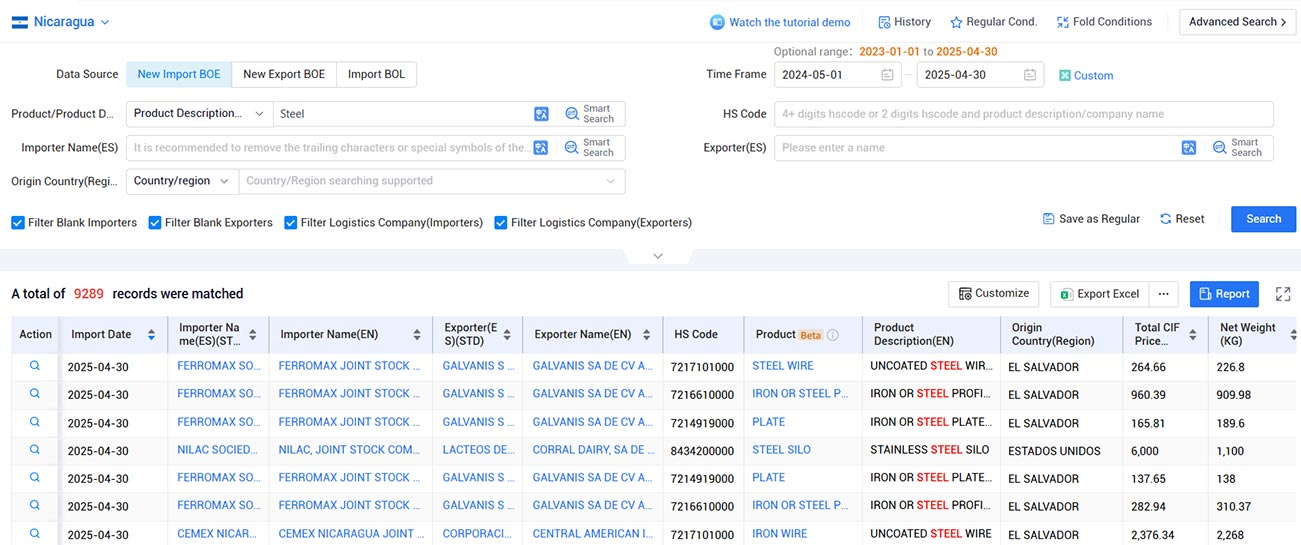Click Export Excel button
The image size is (1301, 545).
point(1099,294)
